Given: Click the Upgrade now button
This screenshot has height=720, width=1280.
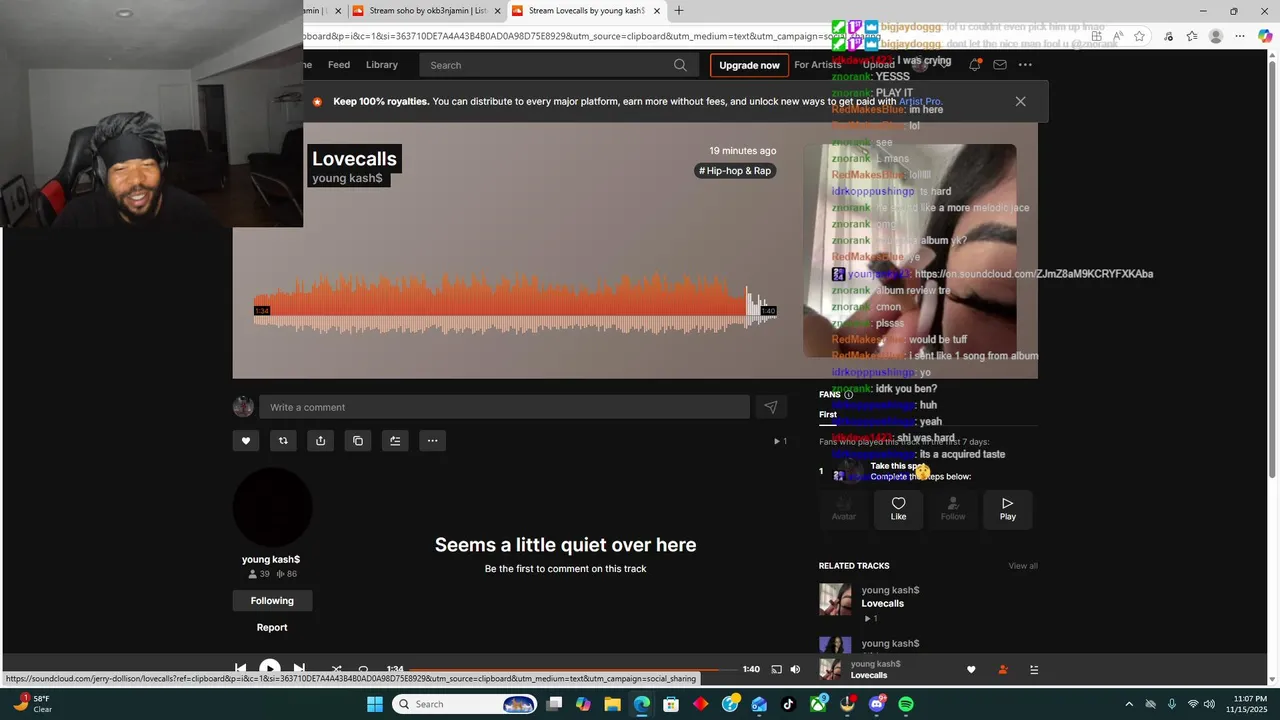Looking at the screenshot, I should click(x=749, y=65).
